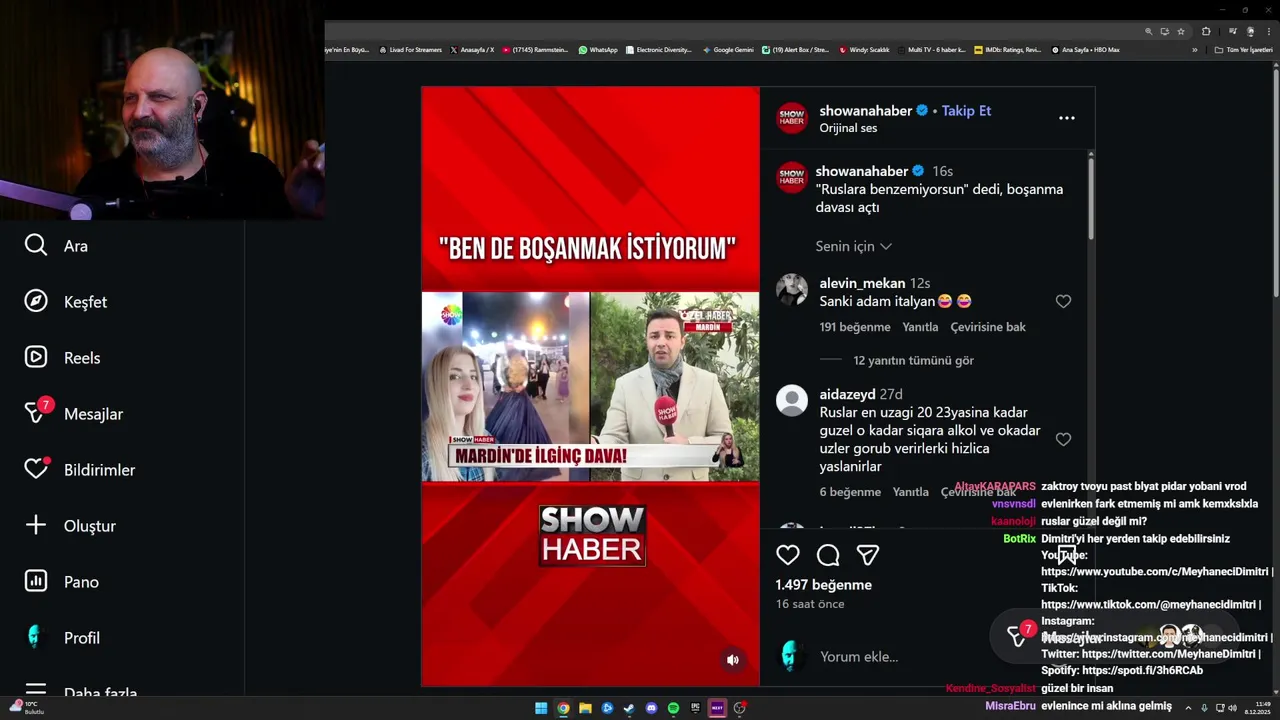Open the Rammstein YouTube bookmark
1280x720 pixels.
coord(535,50)
